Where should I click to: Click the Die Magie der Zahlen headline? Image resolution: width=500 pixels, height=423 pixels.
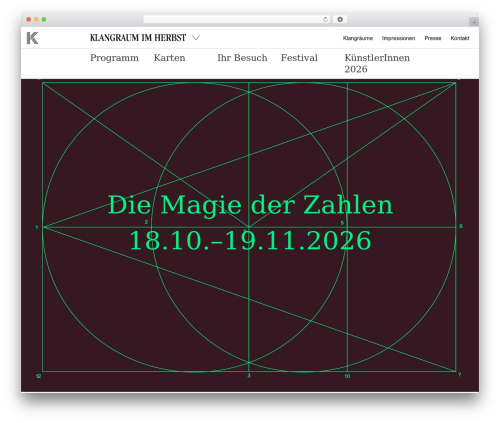pyautogui.click(x=250, y=205)
